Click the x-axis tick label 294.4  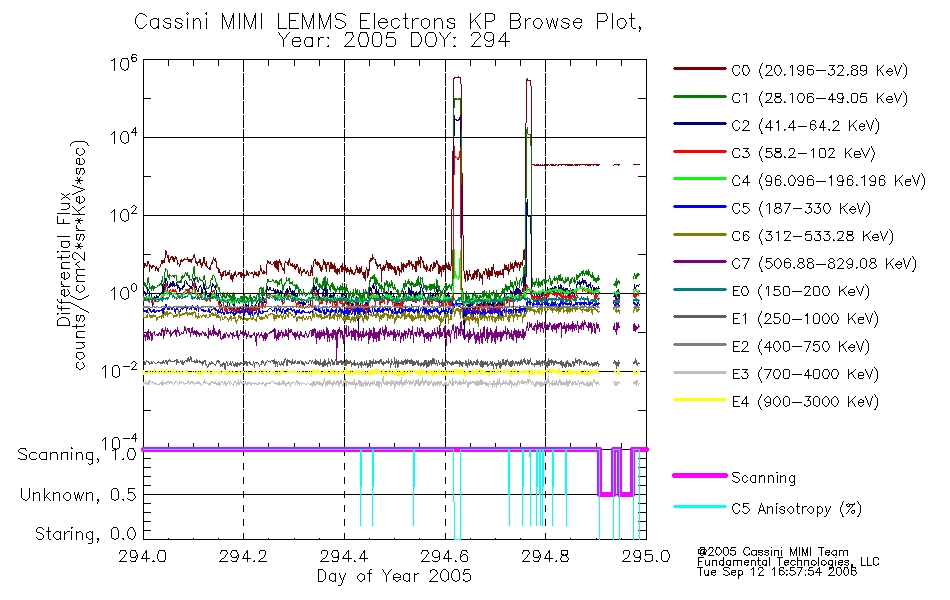(x=344, y=556)
